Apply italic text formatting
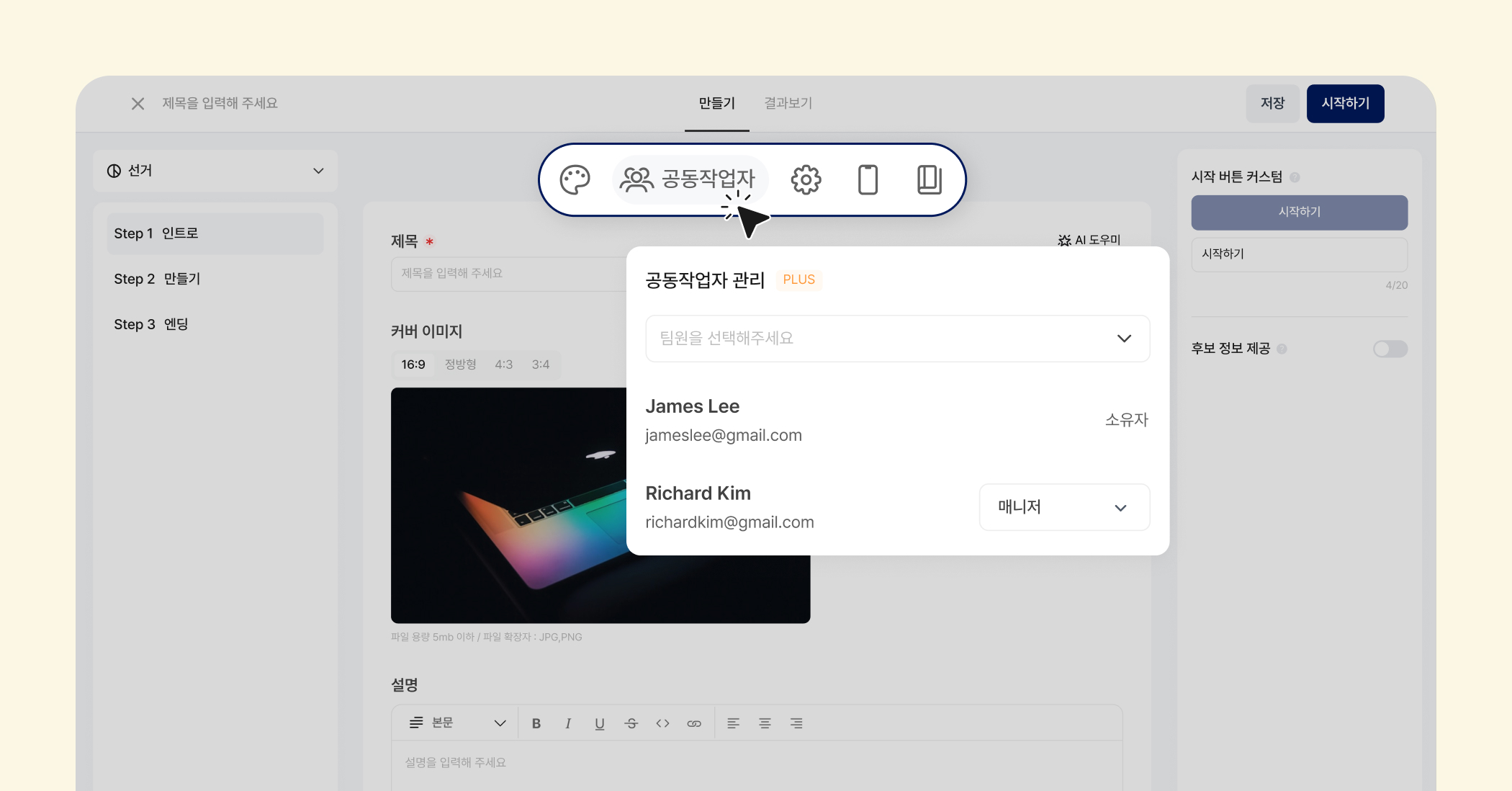The image size is (1512, 791). click(x=568, y=723)
